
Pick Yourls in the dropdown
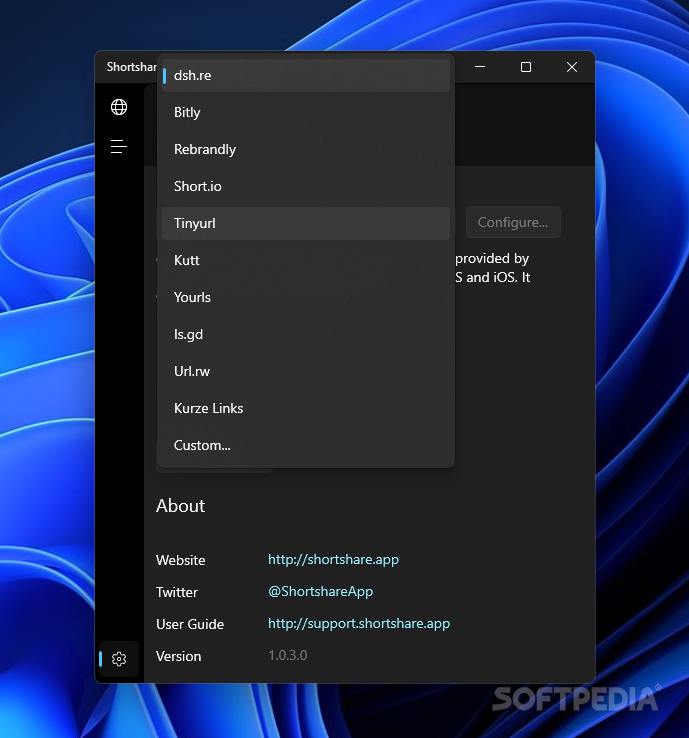[x=306, y=297]
